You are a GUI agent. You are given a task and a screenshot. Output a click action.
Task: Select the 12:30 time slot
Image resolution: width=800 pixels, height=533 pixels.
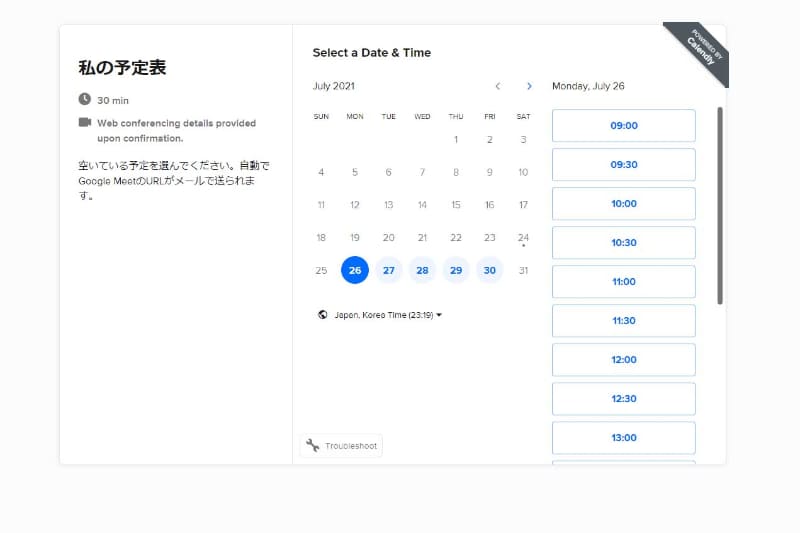point(623,399)
